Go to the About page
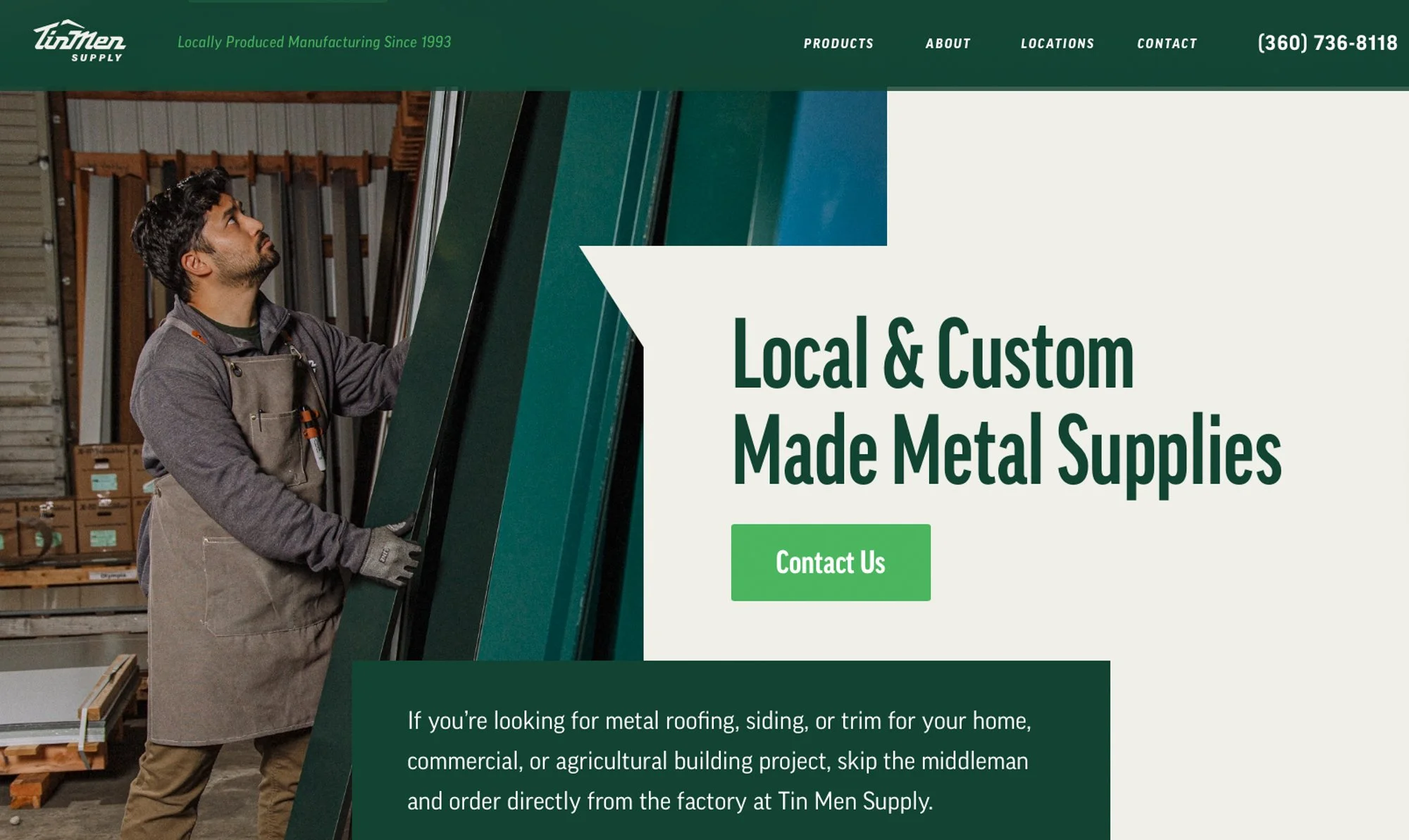The image size is (1409, 840). [948, 44]
